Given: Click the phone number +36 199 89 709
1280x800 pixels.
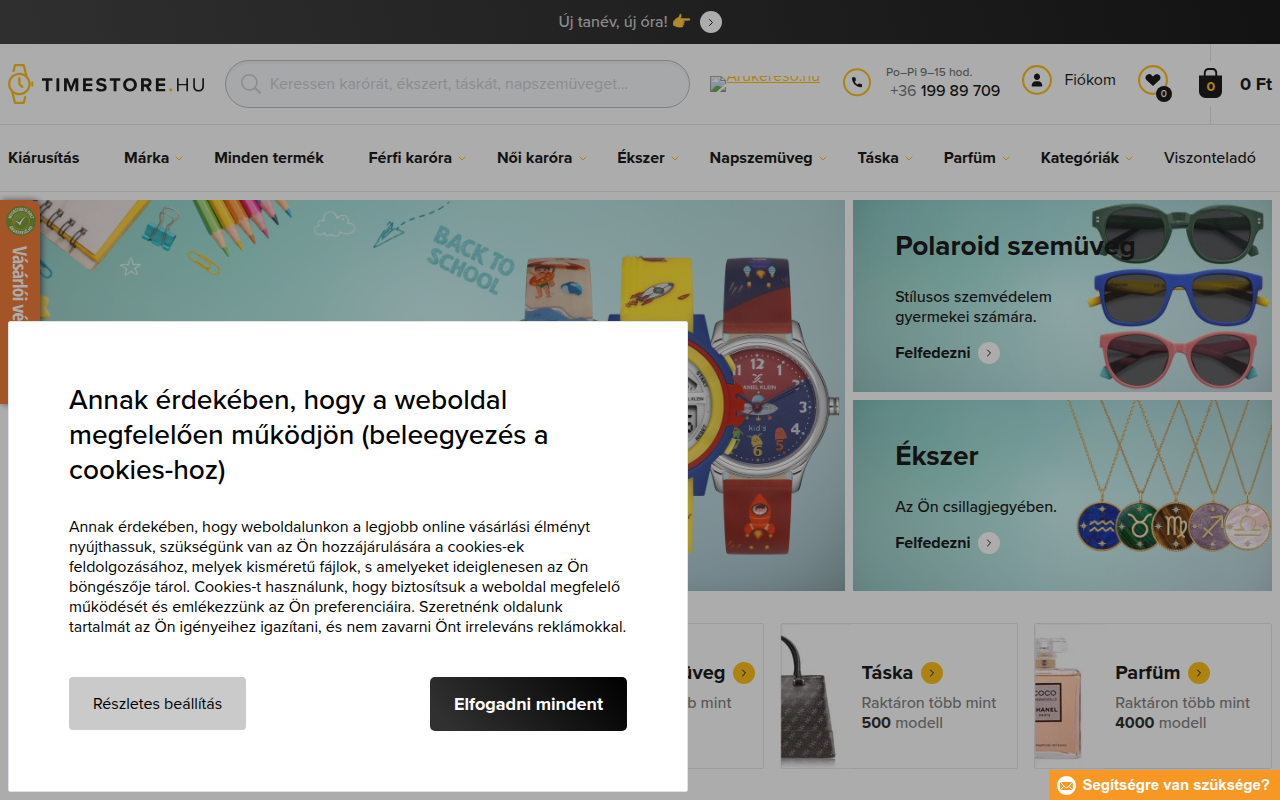Looking at the screenshot, I should [x=945, y=91].
